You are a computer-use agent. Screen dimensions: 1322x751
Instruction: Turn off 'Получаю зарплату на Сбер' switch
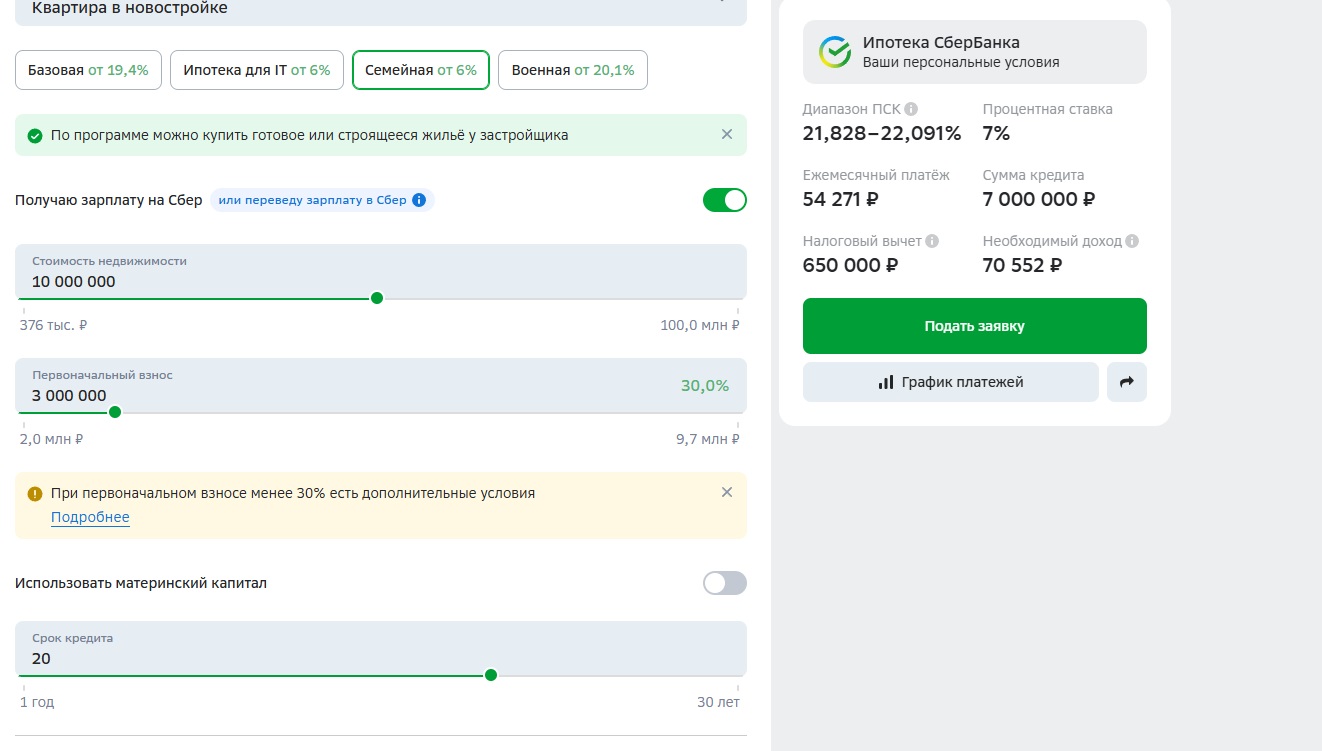click(x=725, y=200)
